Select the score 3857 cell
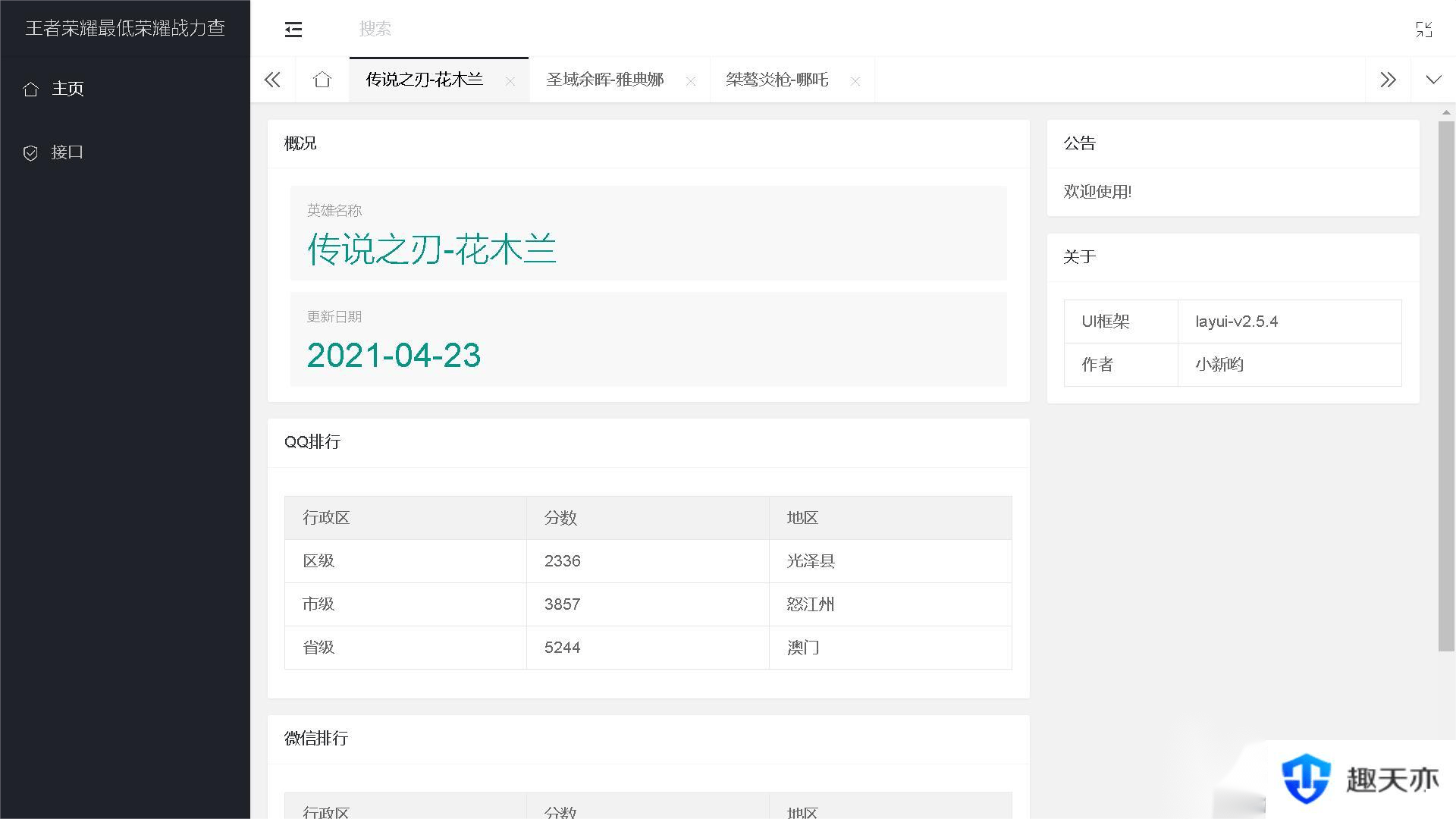The height and width of the screenshot is (819, 1456). [x=648, y=604]
